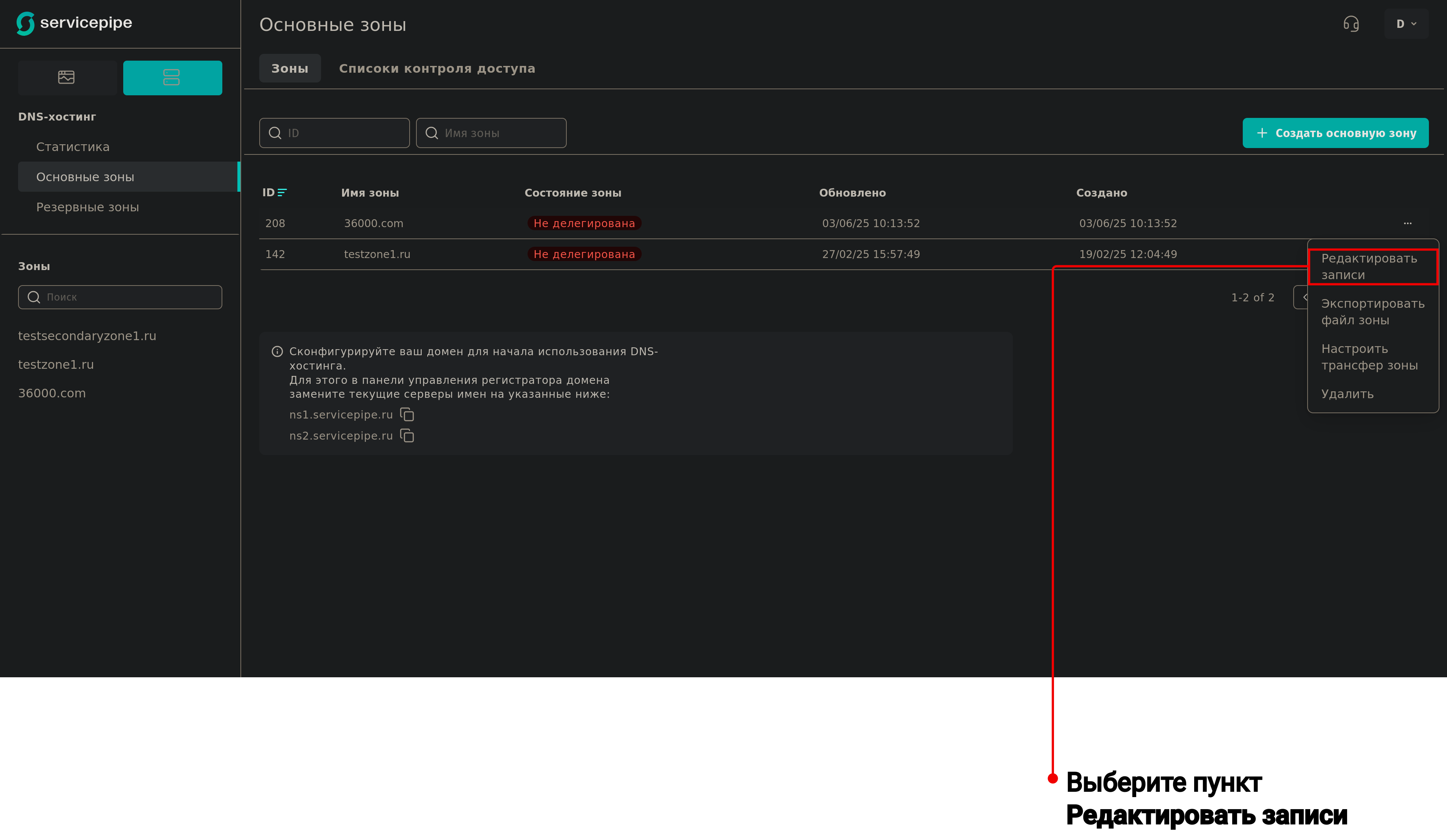Copy the ns1.servicepipe.ru nameserver address
Image resolution: width=1447 pixels, height=840 pixels.
[407, 415]
